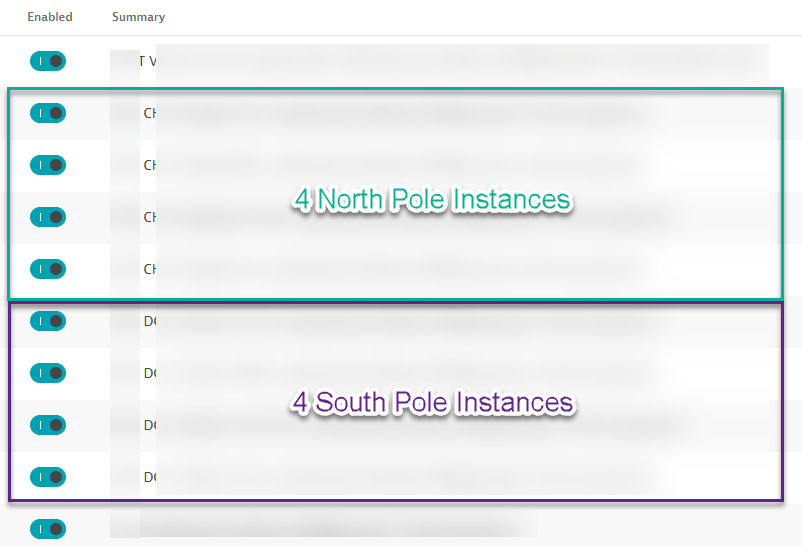Turn off the second North Pole instance switch
Viewport: 802px width, 546px height.
tap(48, 165)
